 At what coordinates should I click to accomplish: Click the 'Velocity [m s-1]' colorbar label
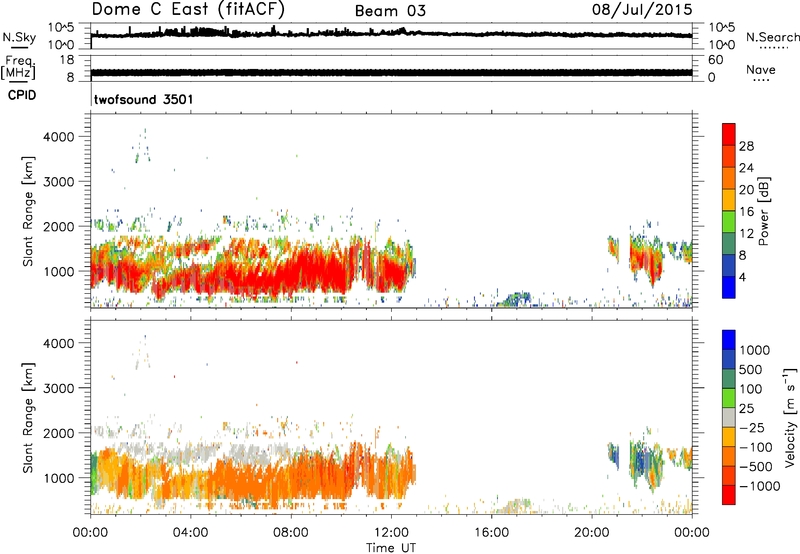click(790, 417)
